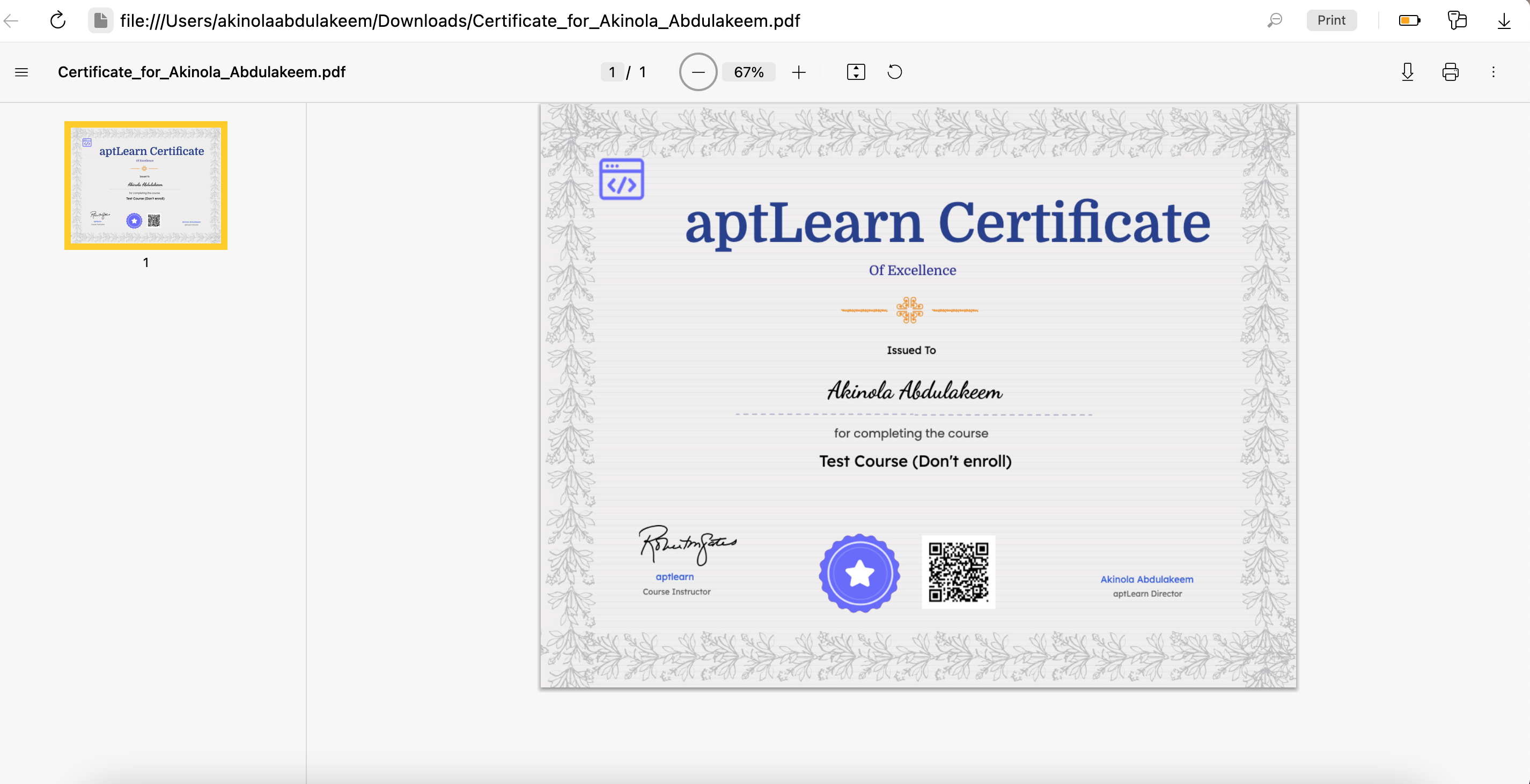Open the battery saver icon
The width and height of the screenshot is (1530, 784).
(x=1409, y=21)
